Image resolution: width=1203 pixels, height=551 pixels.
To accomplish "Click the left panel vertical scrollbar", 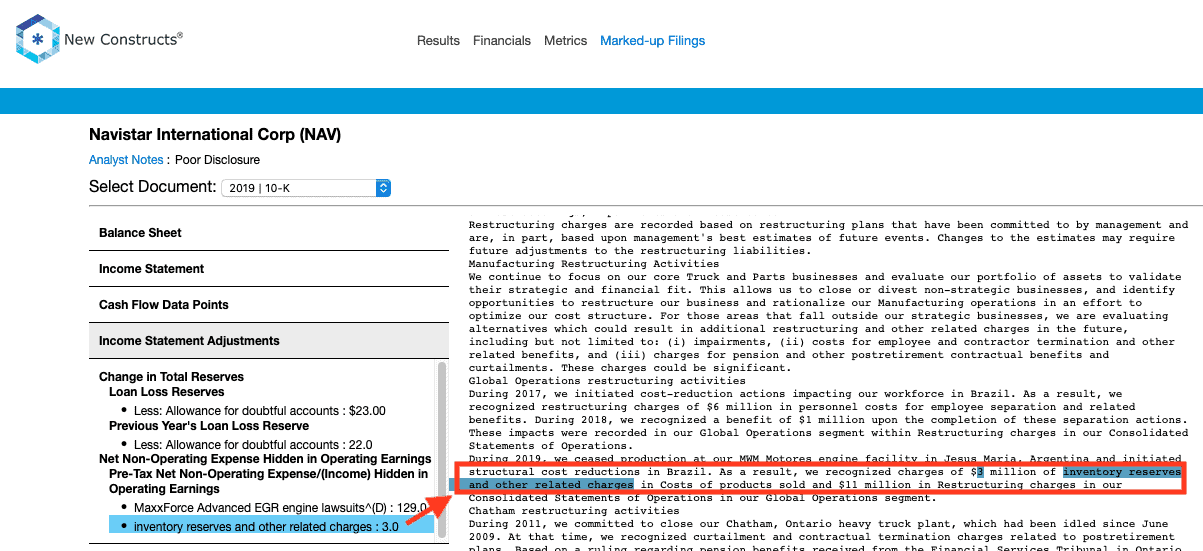I will (441, 448).
